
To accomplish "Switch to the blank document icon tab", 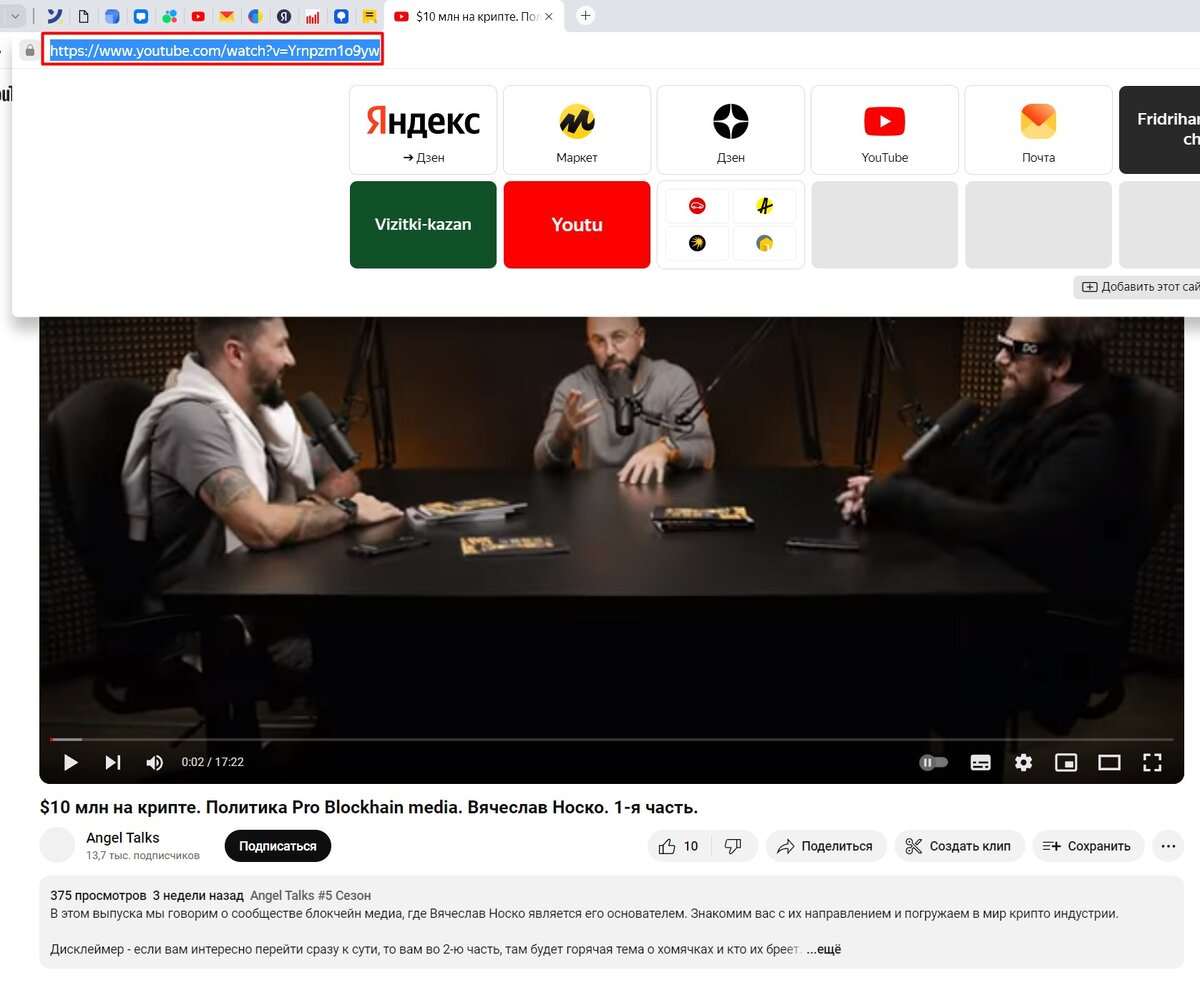I will [84, 16].
